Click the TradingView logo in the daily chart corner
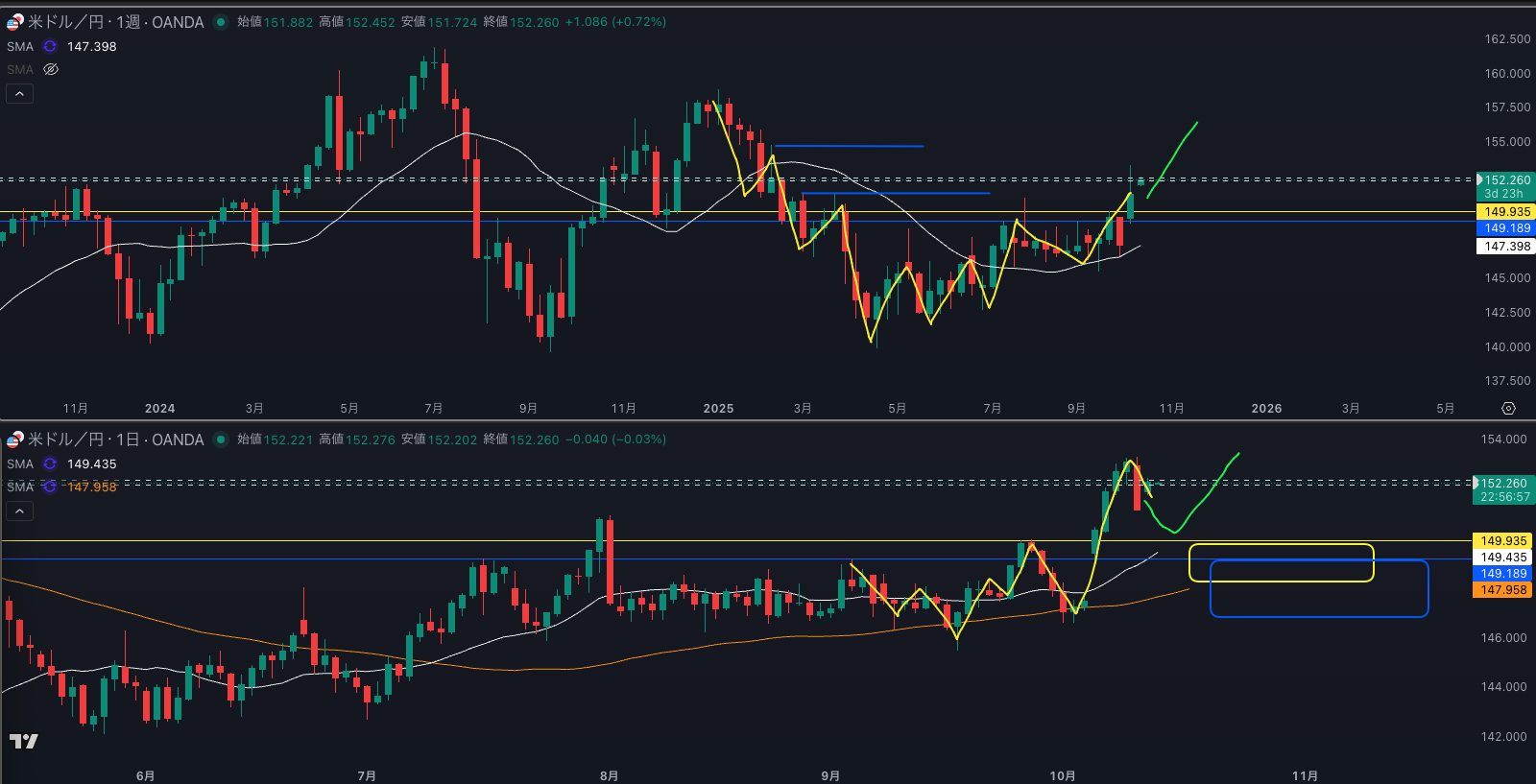This screenshot has width=1536, height=784. pyautogui.click(x=24, y=741)
